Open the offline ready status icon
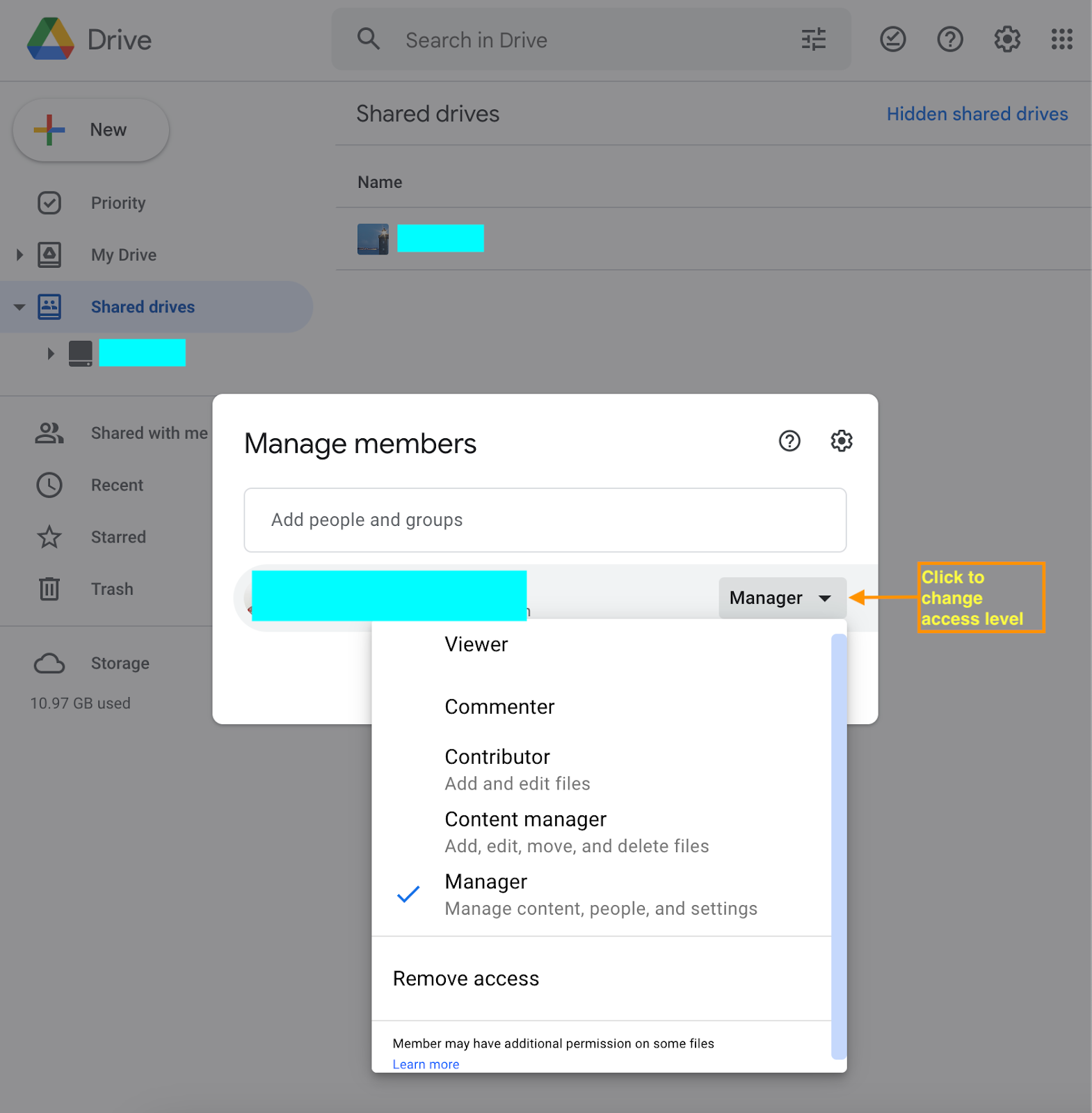Viewport: 1092px width, 1113px height. tap(892, 40)
